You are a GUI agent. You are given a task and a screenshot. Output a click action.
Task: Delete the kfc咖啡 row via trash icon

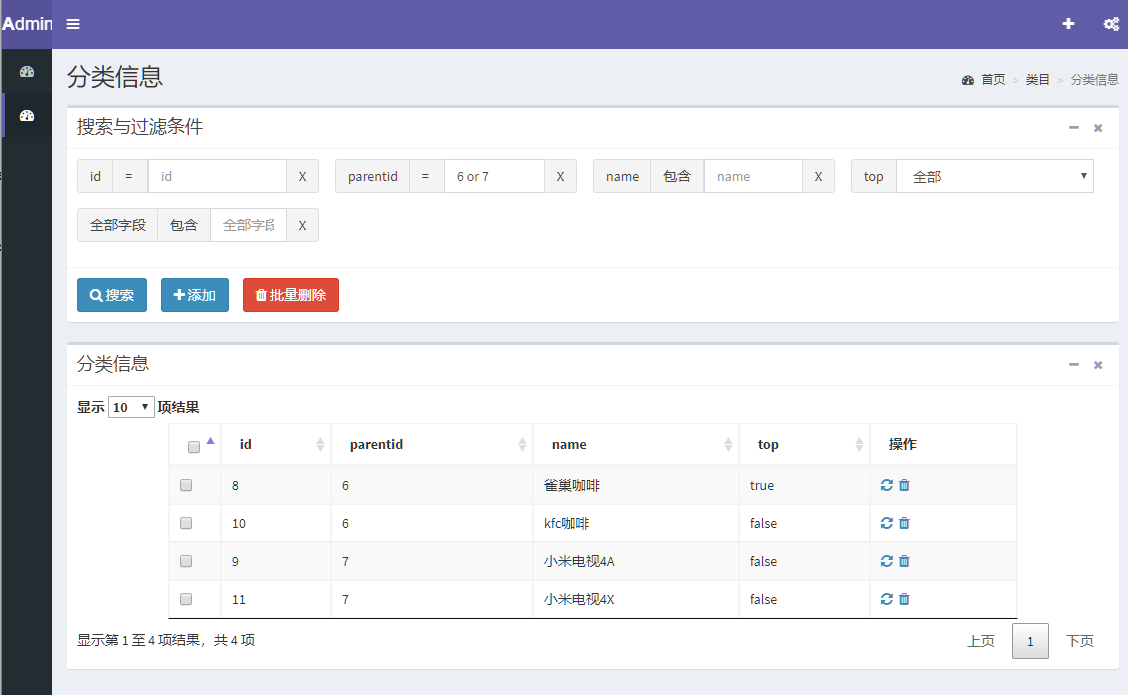(x=904, y=523)
